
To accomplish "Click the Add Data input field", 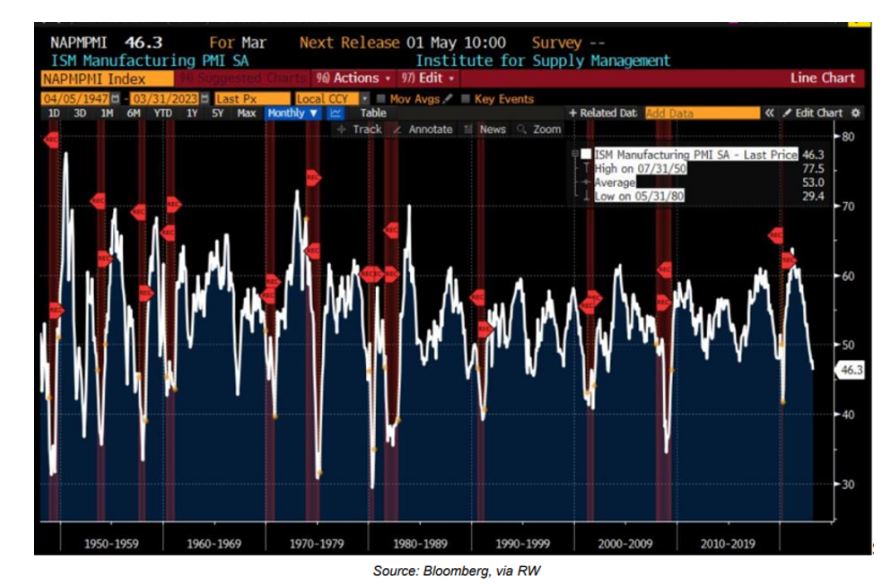I will 701,113.
